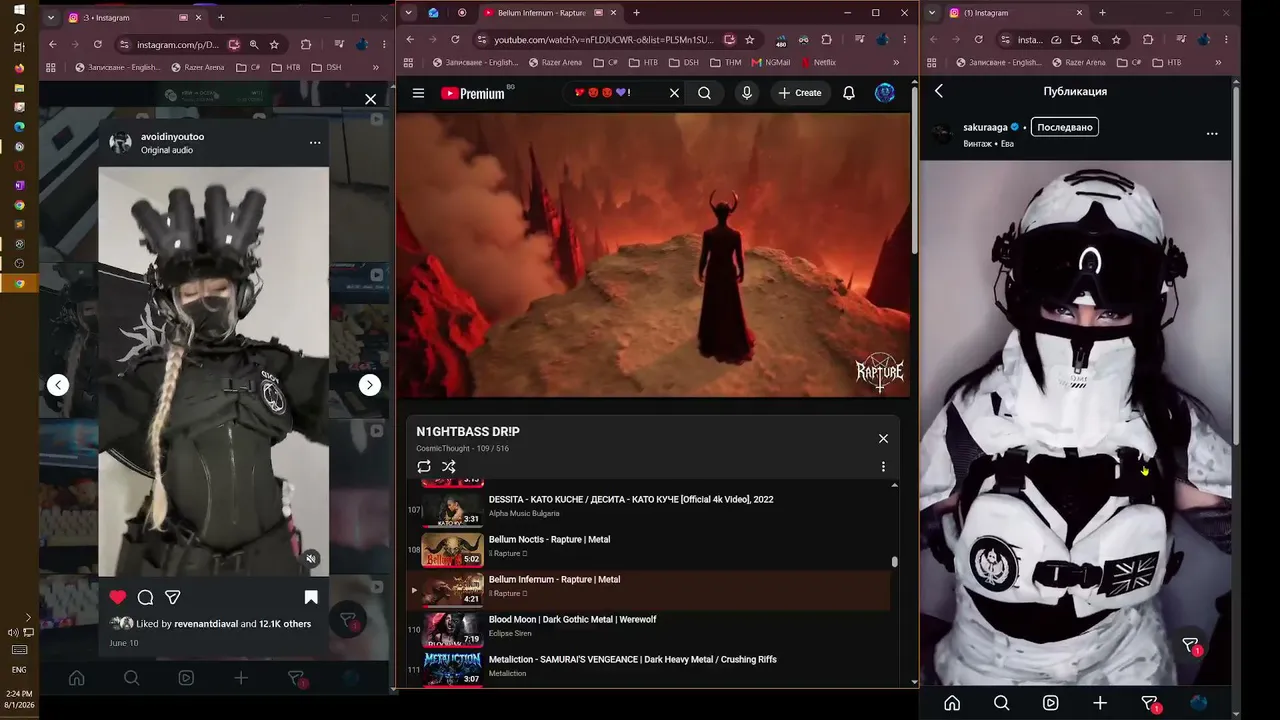Open the CosmicThought playlist owner link
This screenshot has height=720, width=1280.
tap(441, 449)
